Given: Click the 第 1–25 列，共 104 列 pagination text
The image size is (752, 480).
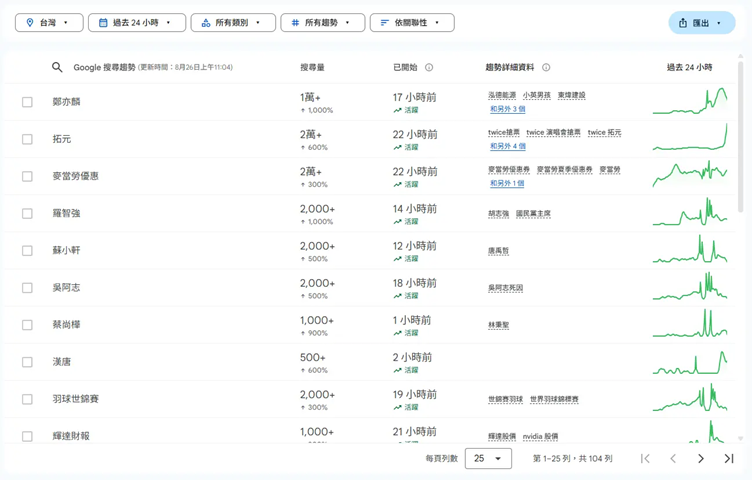Looking at the screenshot, I should click(x=573, y=459).
